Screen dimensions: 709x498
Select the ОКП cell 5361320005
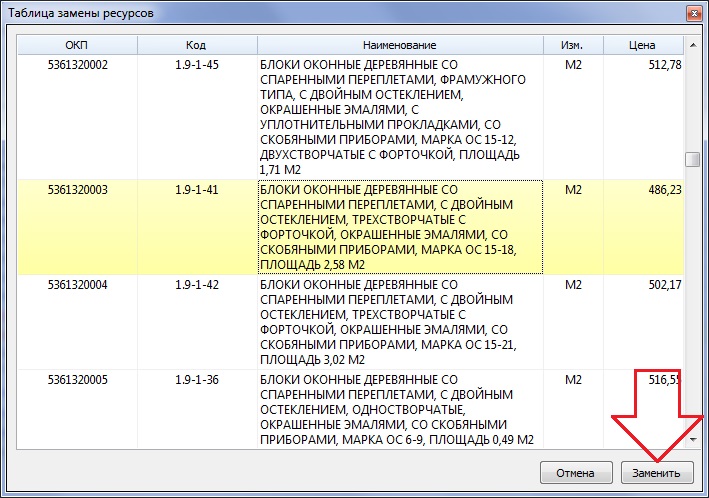click(x=78, y=409)
